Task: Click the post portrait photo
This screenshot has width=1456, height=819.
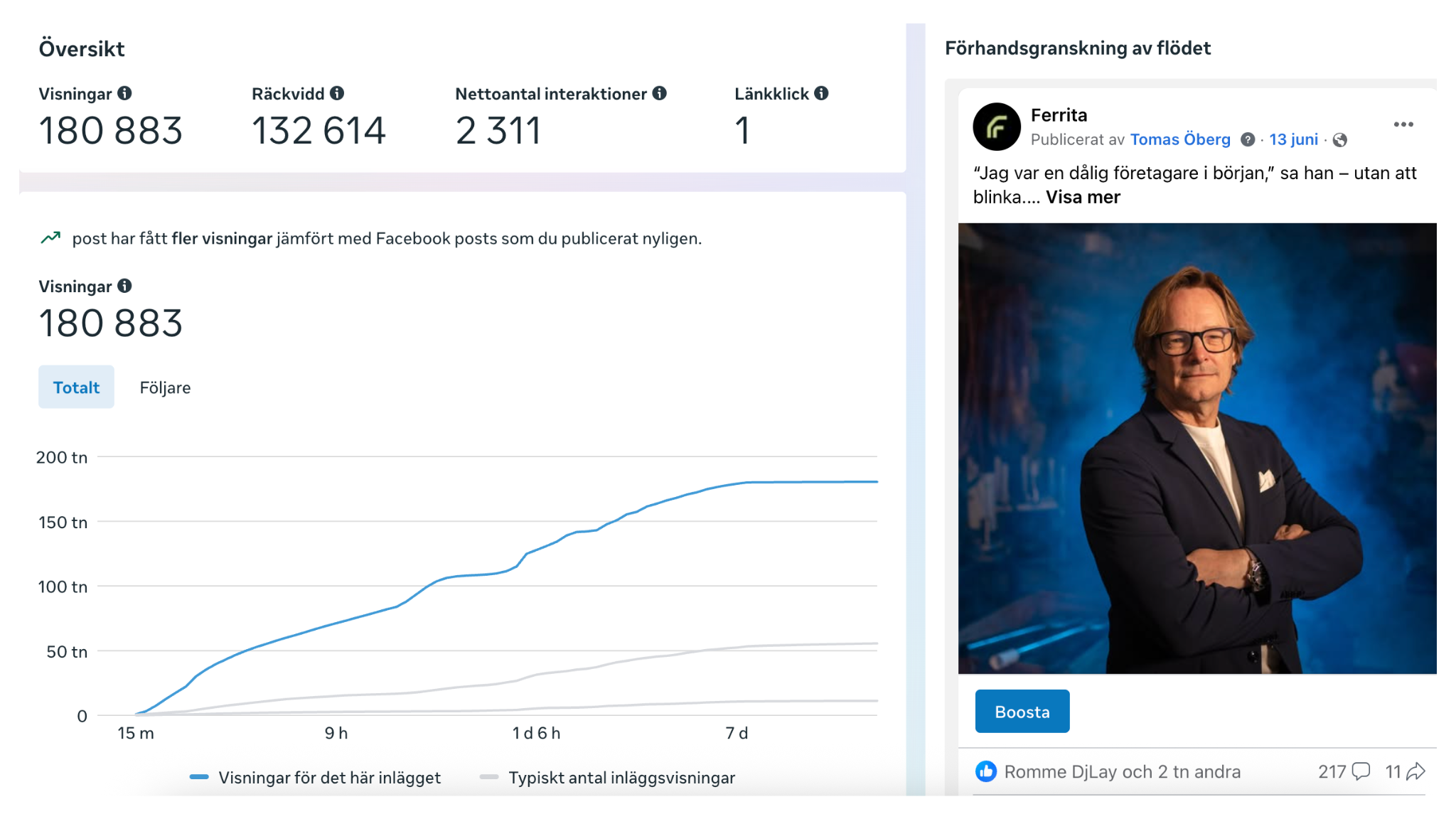Action: 1197,448
